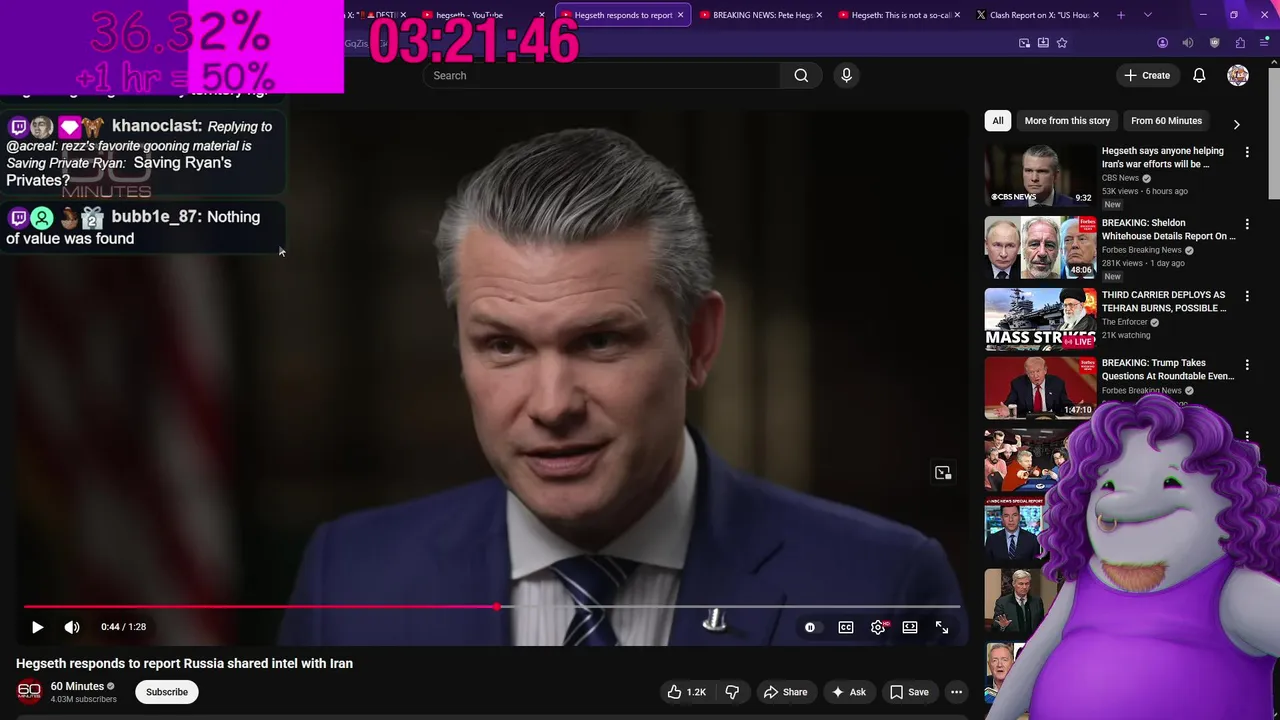Expand the browser tab list chevron
This screenshot has width=1280, height=720.
point(1148,15)
